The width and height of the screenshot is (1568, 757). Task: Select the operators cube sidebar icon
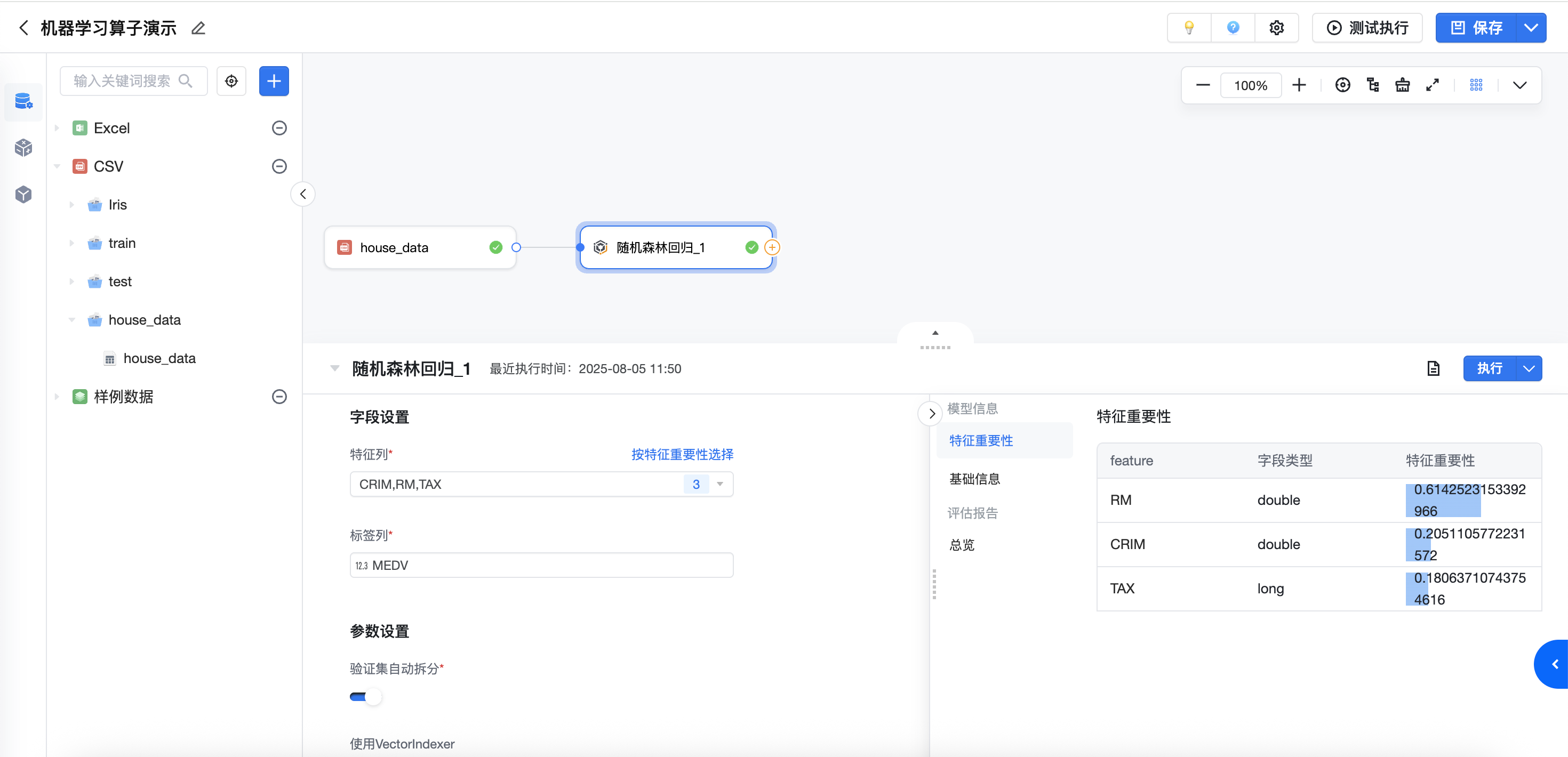[23, 147]
